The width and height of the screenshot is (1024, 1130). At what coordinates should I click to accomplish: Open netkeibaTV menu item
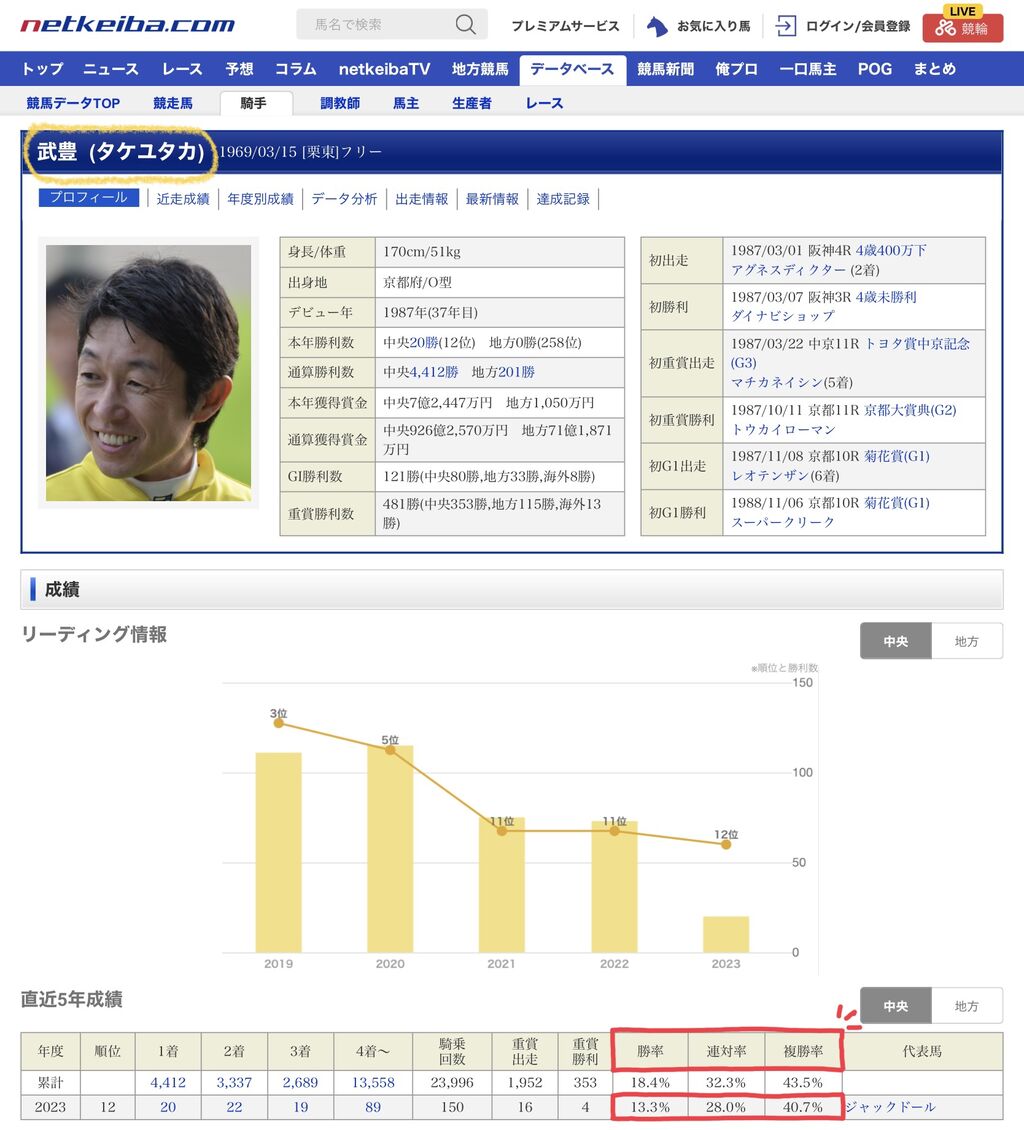point(384,69)
